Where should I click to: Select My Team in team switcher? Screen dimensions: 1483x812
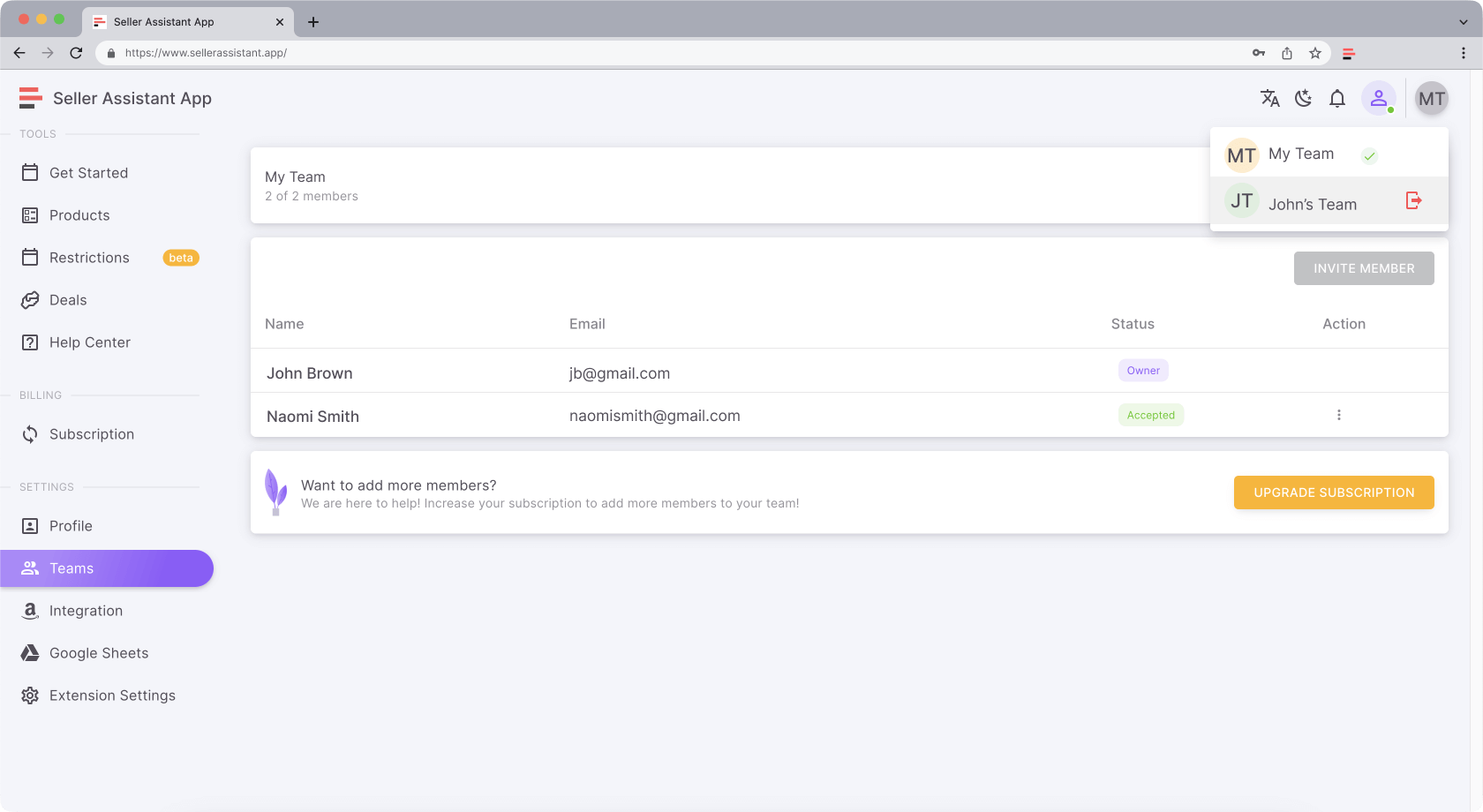(1300, 154)
